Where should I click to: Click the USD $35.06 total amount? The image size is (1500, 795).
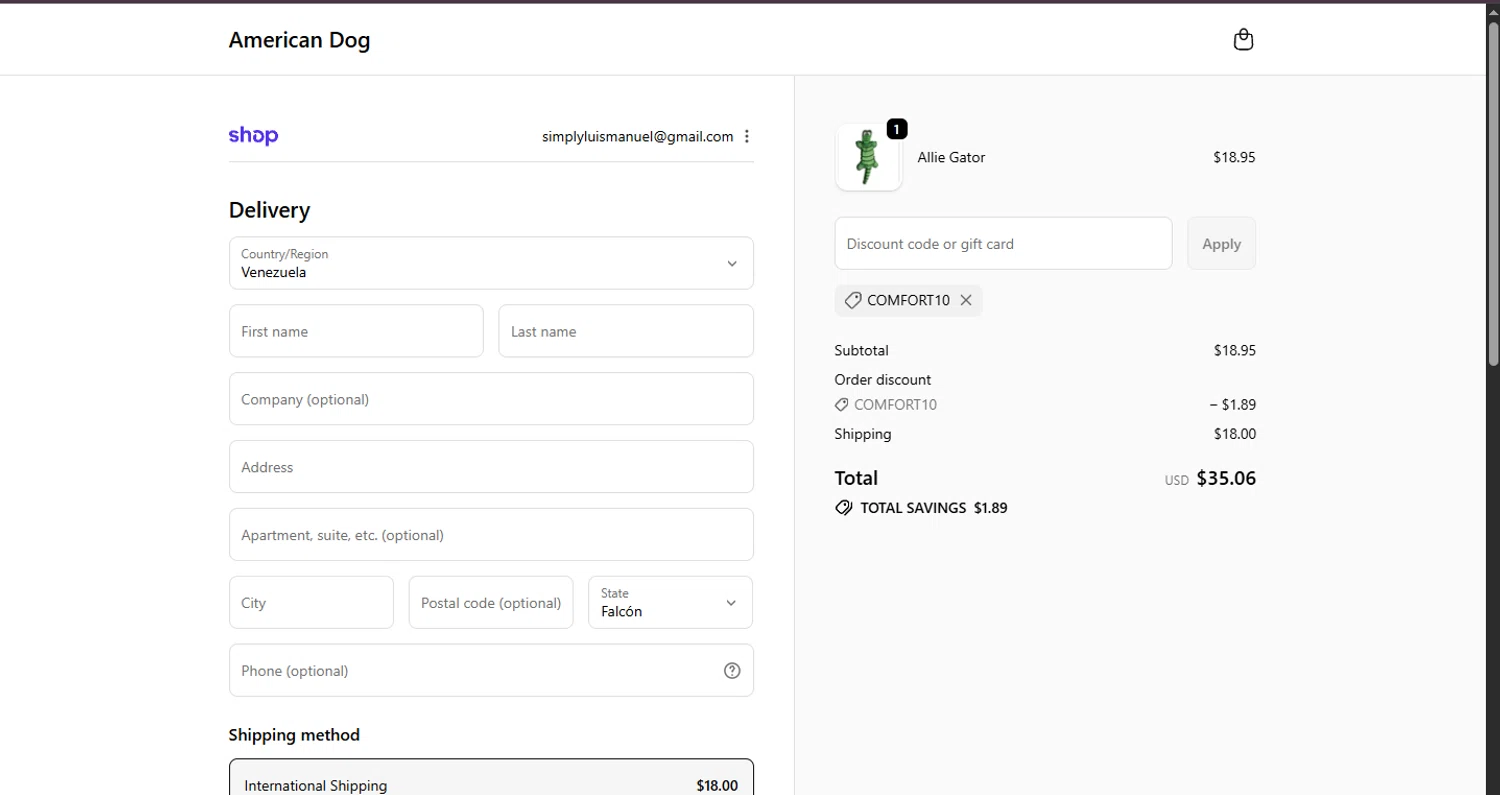point(1210,478)
